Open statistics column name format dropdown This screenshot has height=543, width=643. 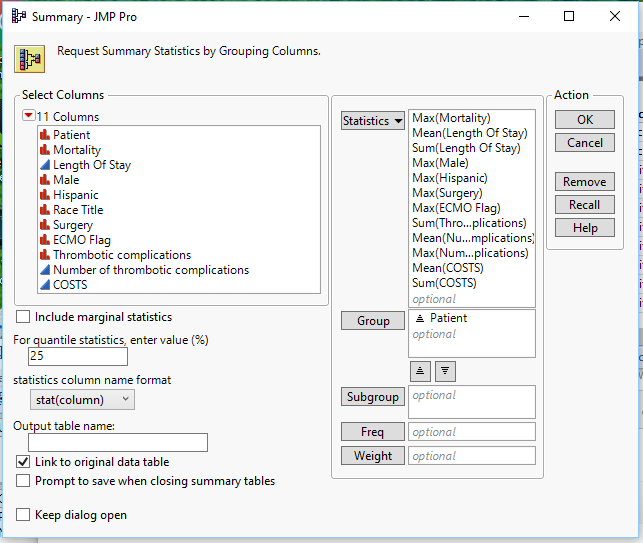point(82,399)
